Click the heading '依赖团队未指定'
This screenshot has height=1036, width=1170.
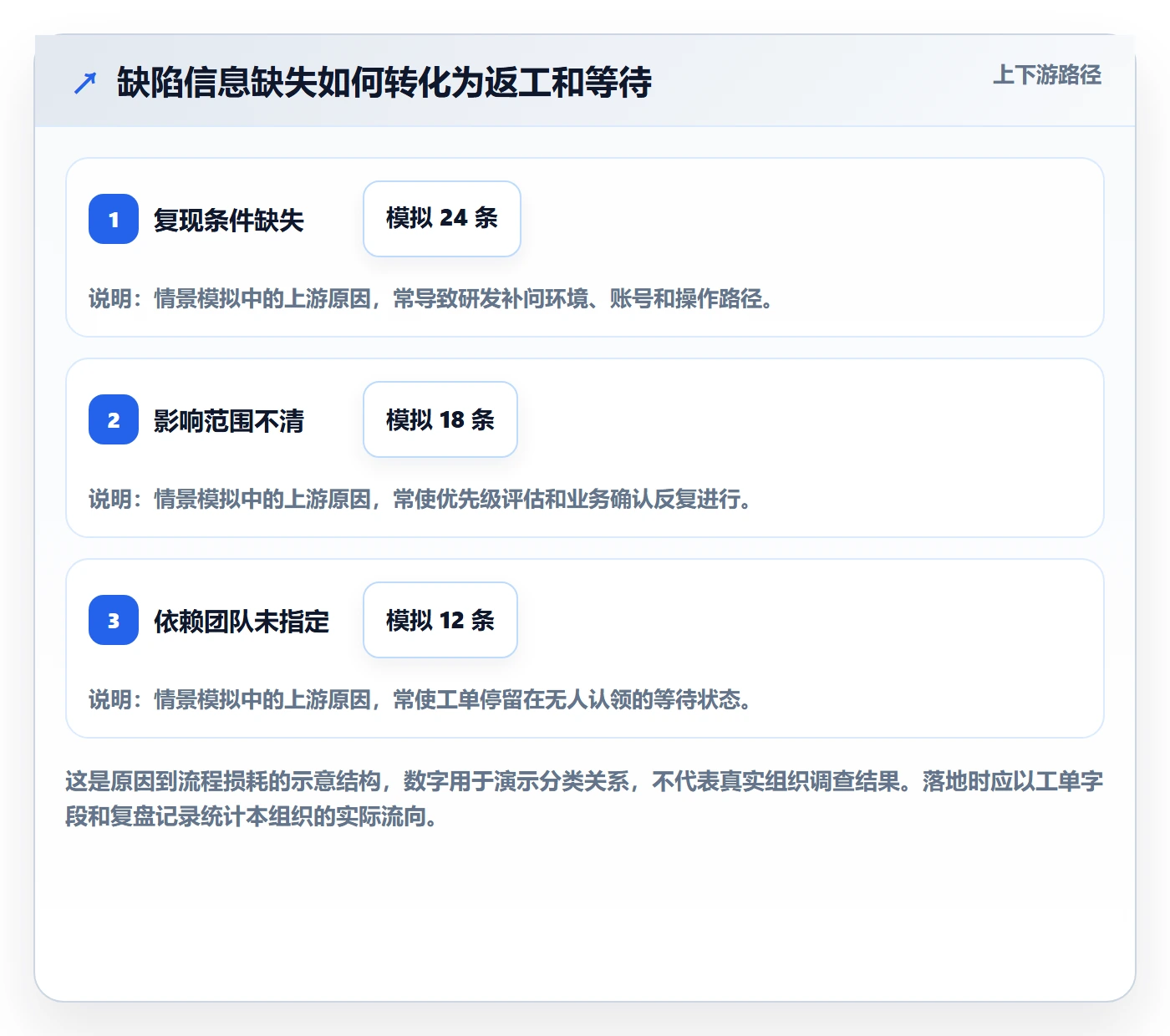242,621
